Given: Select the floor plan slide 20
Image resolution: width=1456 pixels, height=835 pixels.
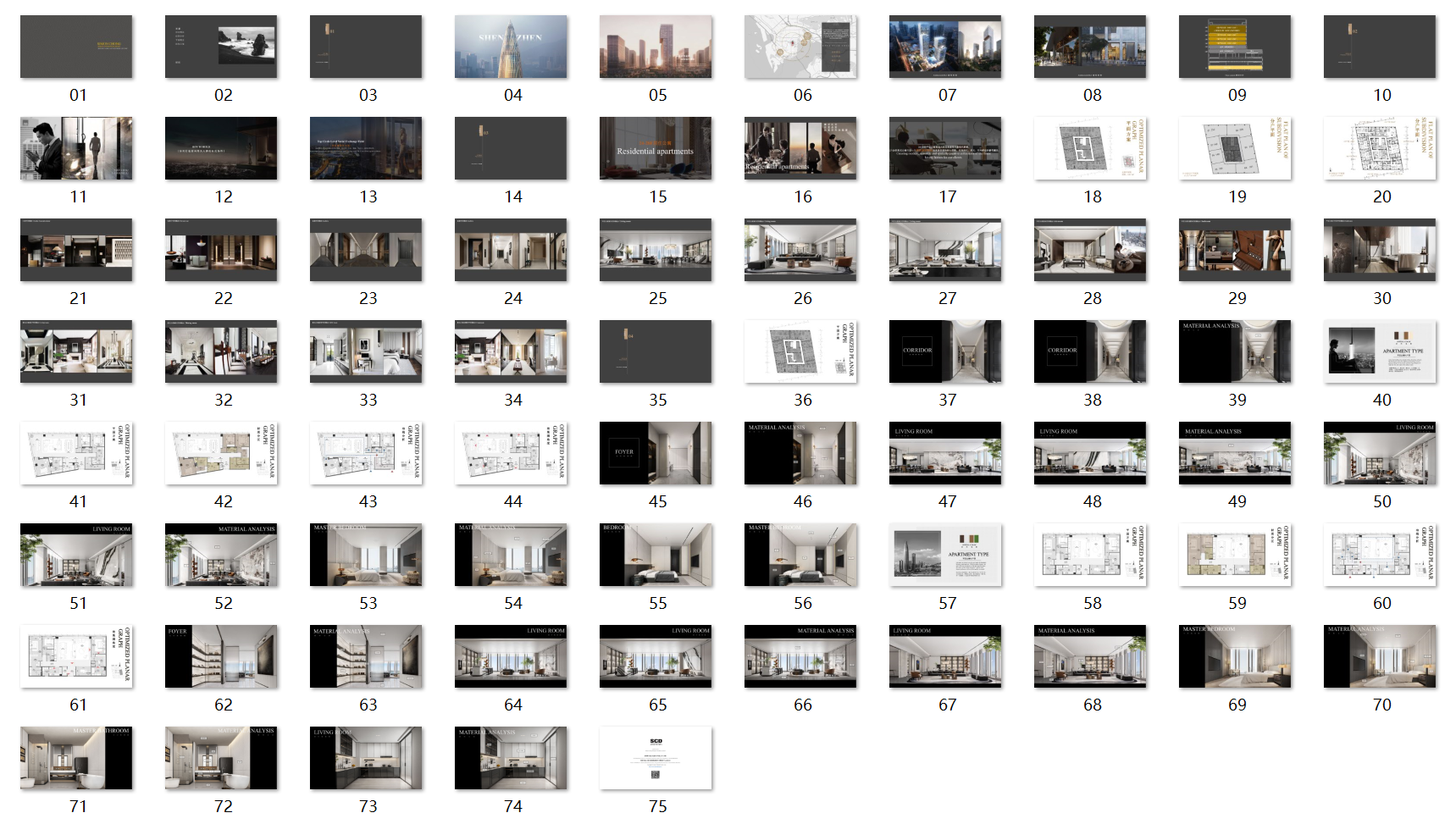Looking at the screenshot, I should pos(1380,148).
